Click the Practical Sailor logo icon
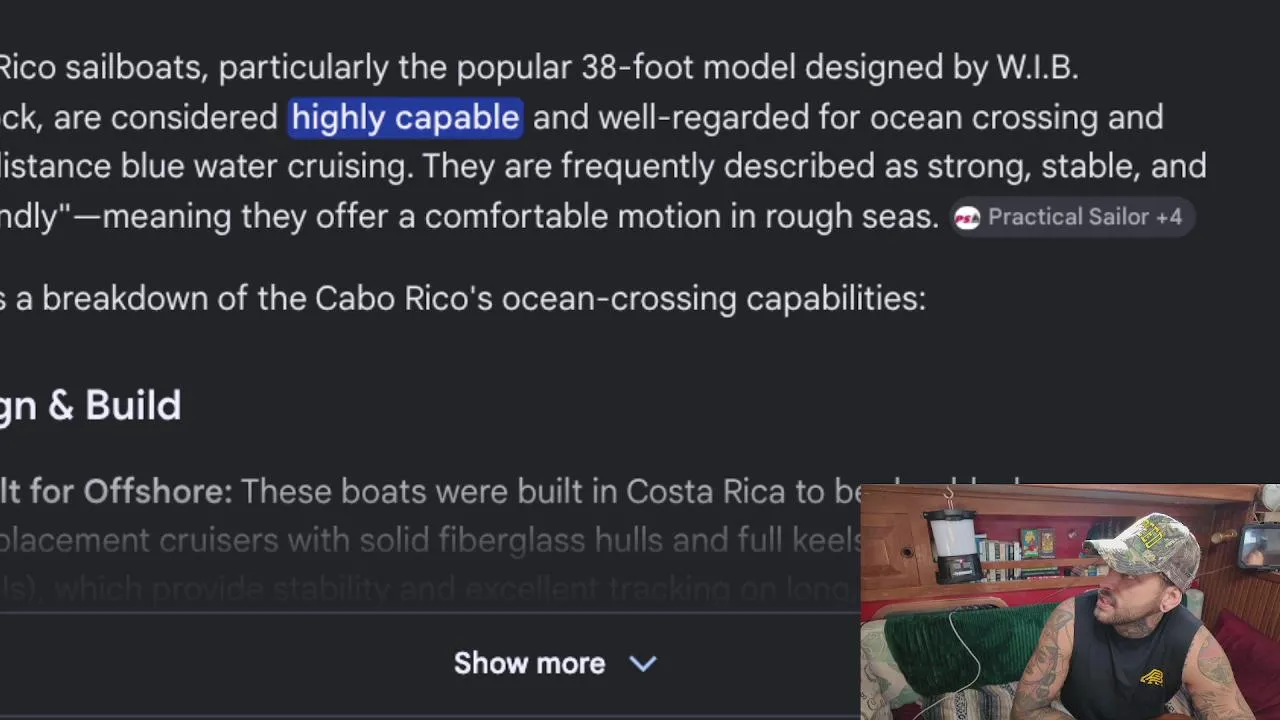 point(967,218)
